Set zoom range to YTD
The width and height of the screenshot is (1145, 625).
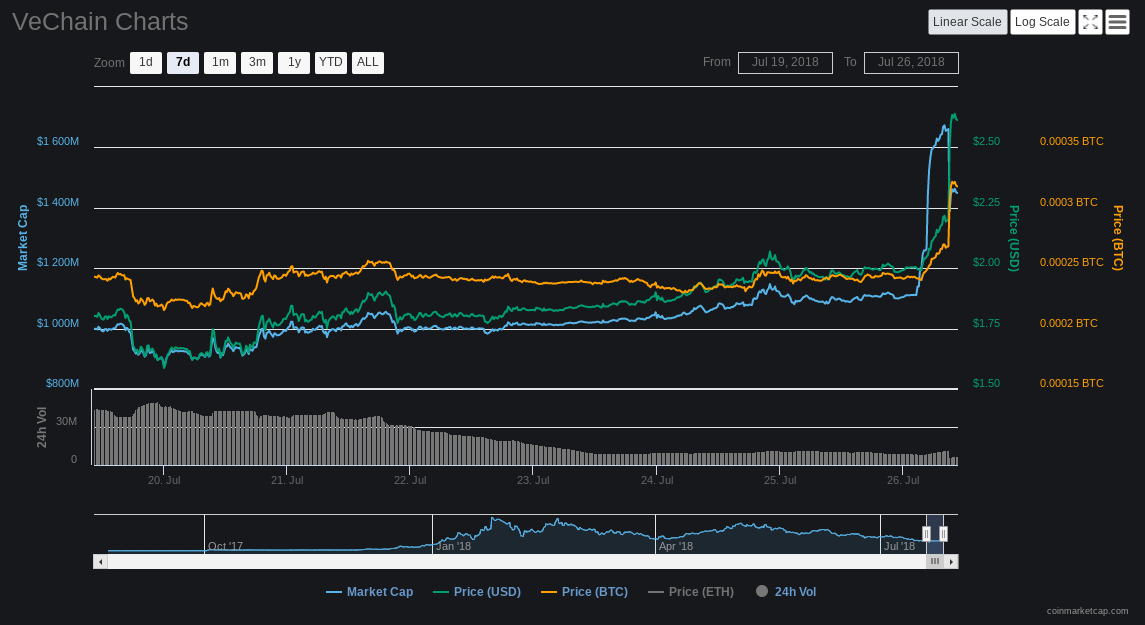click(331, 63)
